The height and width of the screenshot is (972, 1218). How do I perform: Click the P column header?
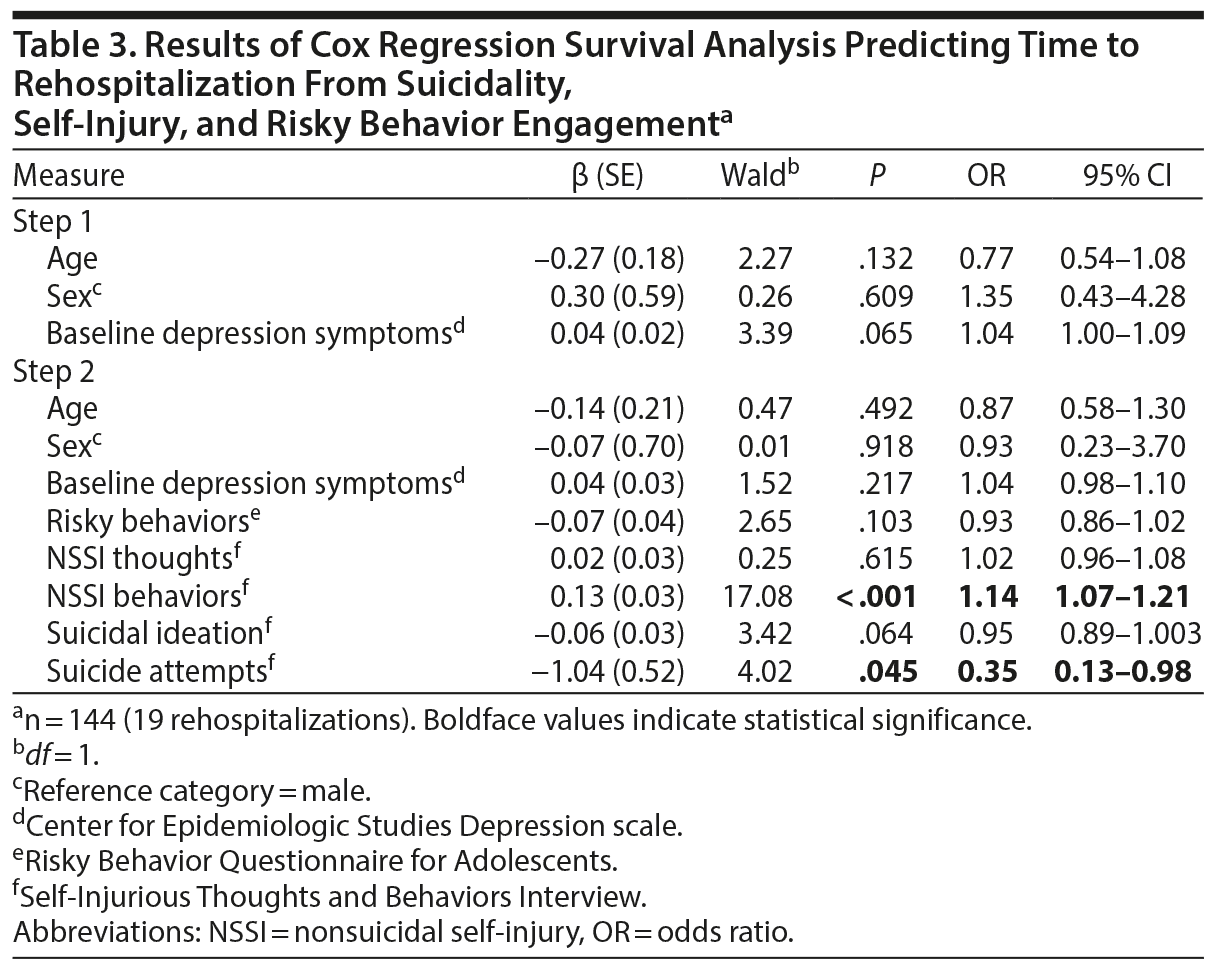(x=876, y=176)
